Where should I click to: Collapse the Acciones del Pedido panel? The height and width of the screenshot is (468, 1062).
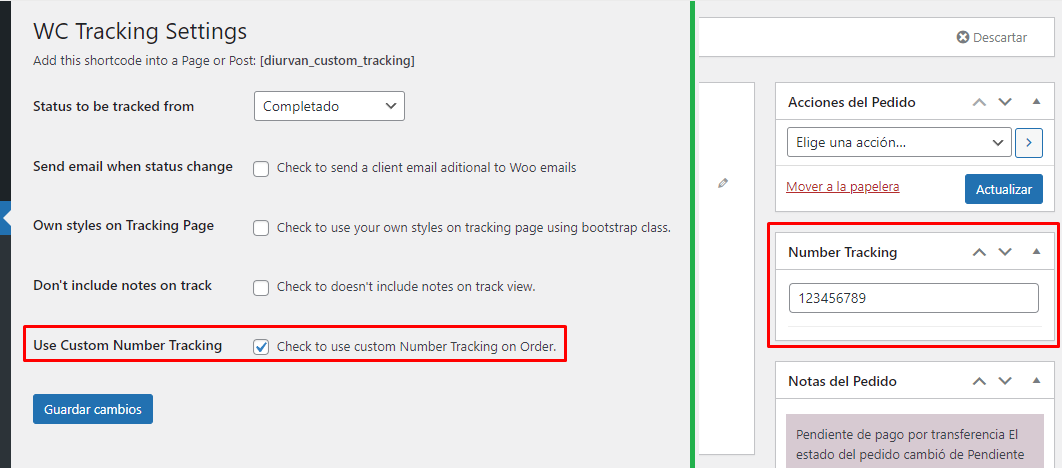(1036, 102)
